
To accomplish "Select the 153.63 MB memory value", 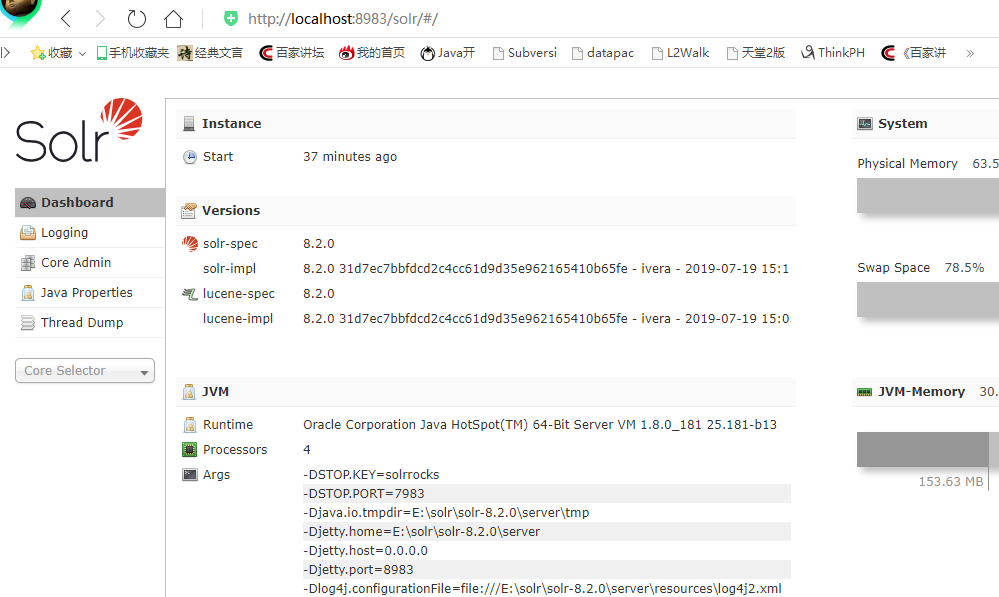I will click(x=951, y=482).
